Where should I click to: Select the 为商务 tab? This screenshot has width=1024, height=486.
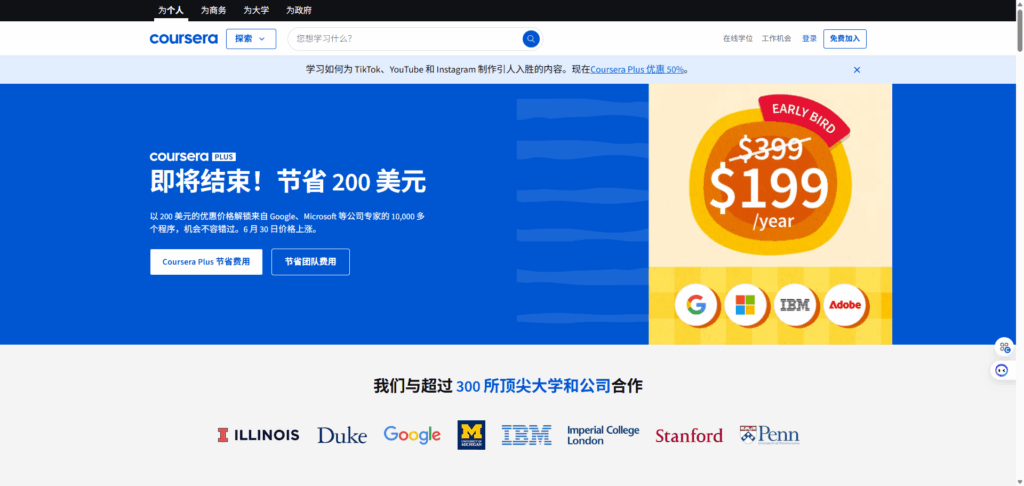tap(214, 10)
